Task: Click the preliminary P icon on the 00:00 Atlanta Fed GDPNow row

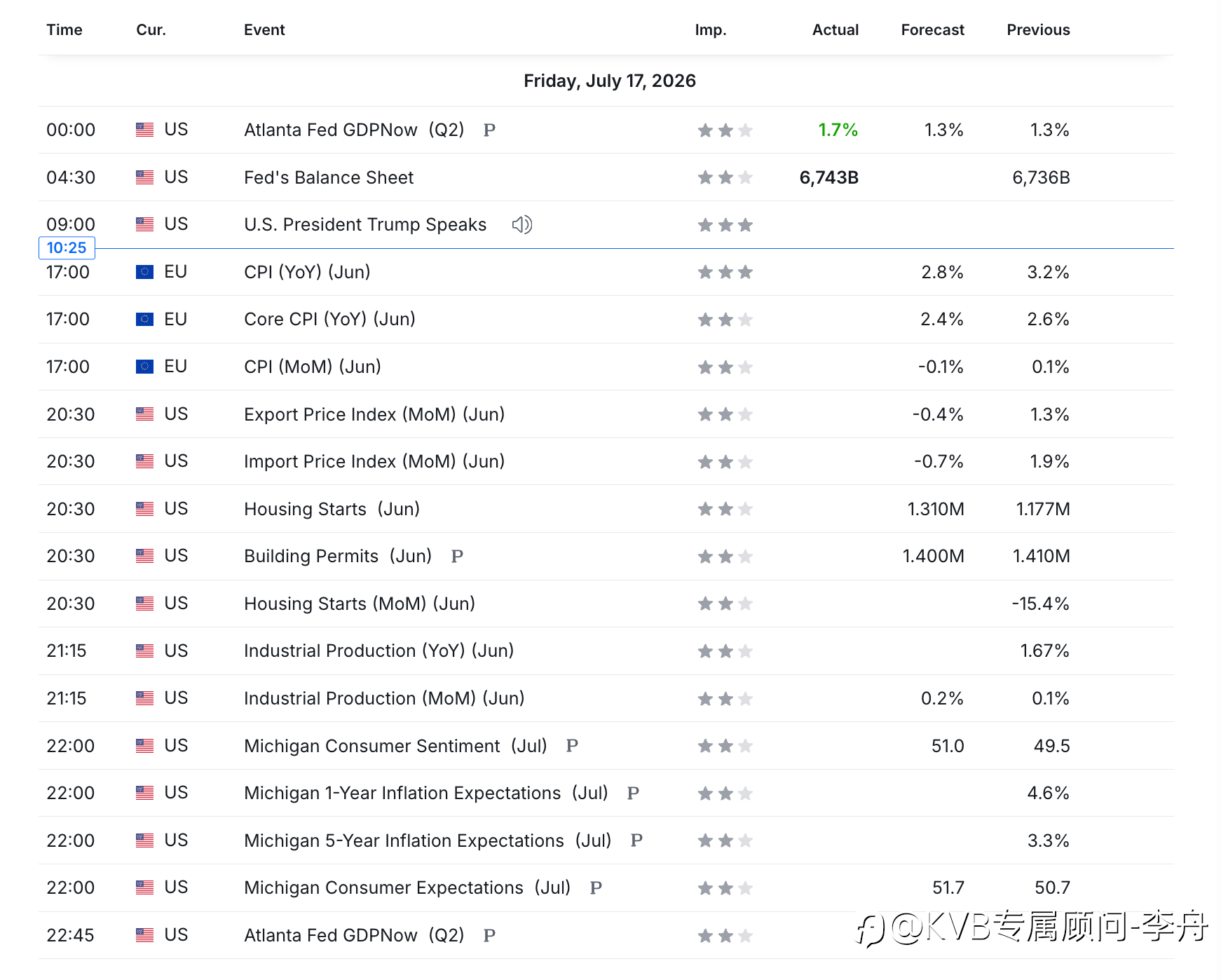Action: coord(489,130)
